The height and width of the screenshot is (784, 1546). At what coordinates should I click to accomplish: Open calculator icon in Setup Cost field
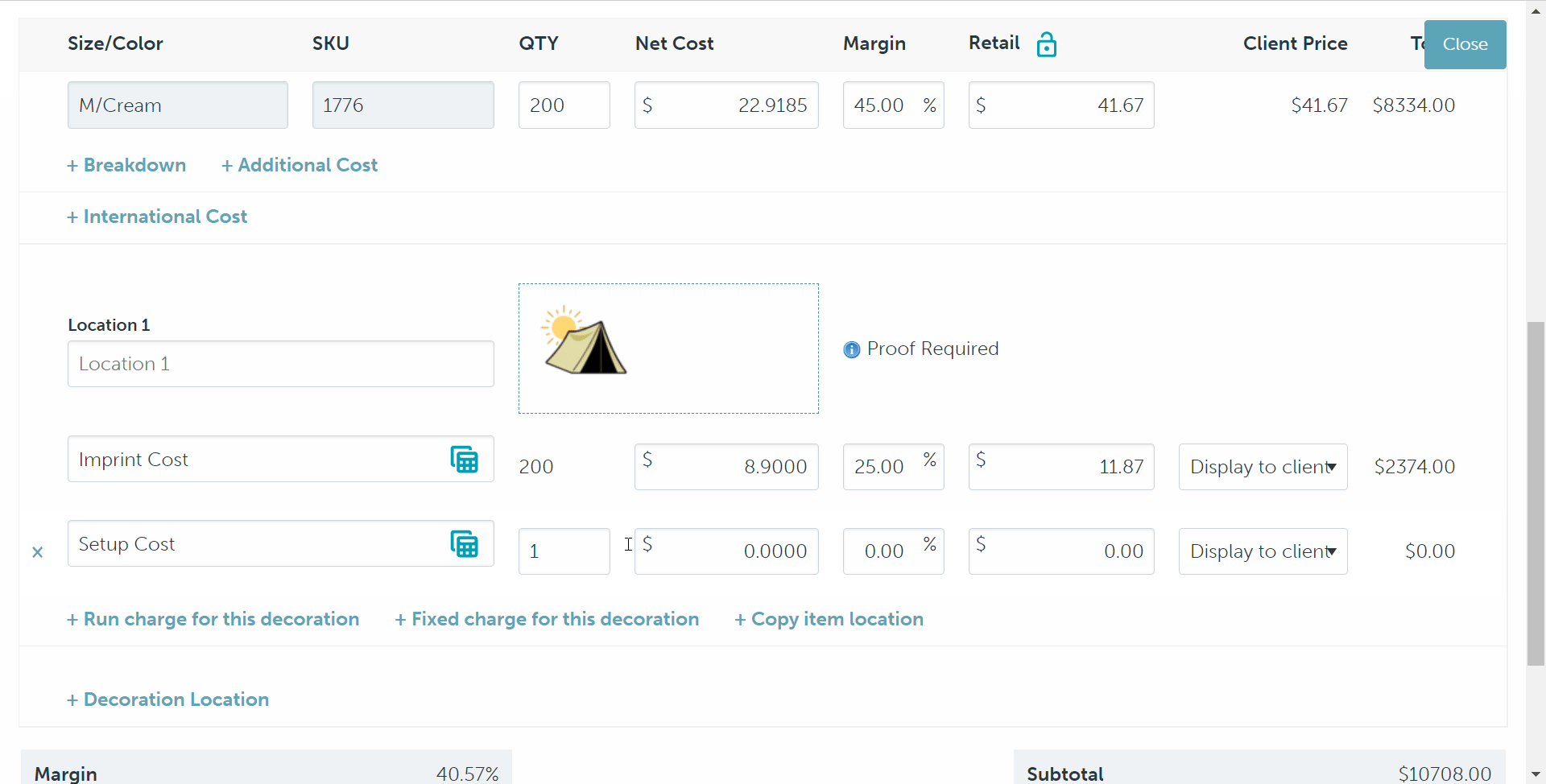tap(464, 544)
